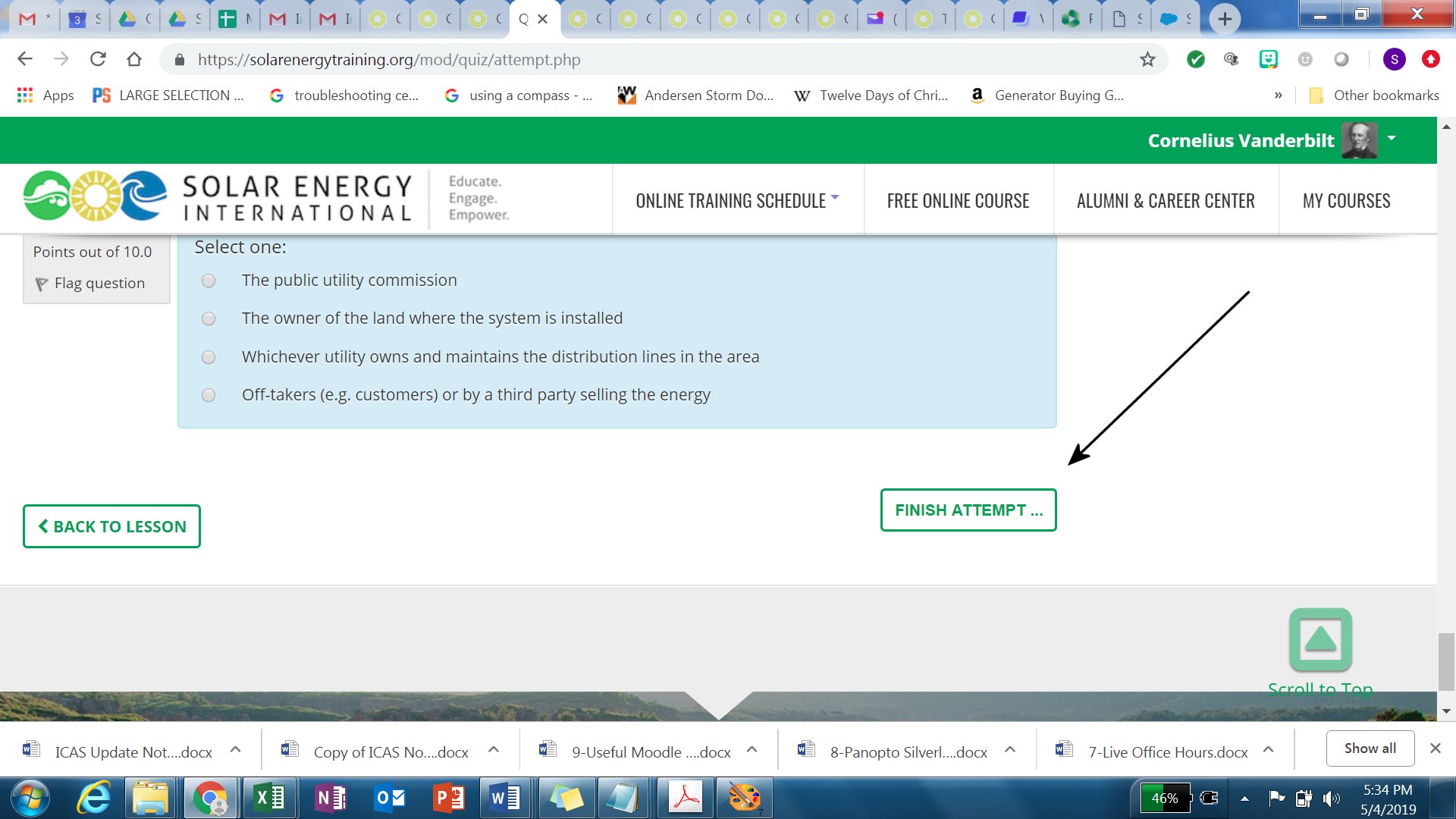Select "The public utility commission" option
This screenshot has height=819, width=1456.
pyautogui.click(x=209, y=281)
